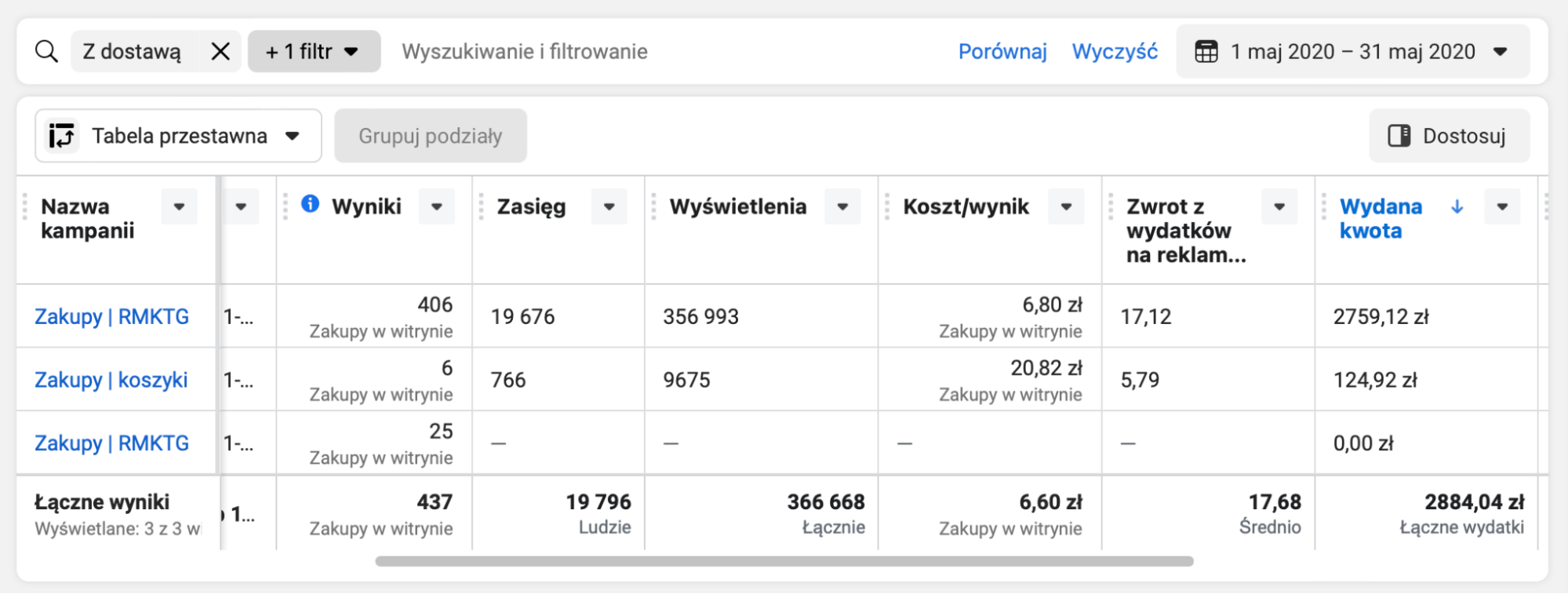This screenshot has width=1568, height=594.
Task: Open the 'Koszt/wynik' column options arrow
Action: [1066, 207]
